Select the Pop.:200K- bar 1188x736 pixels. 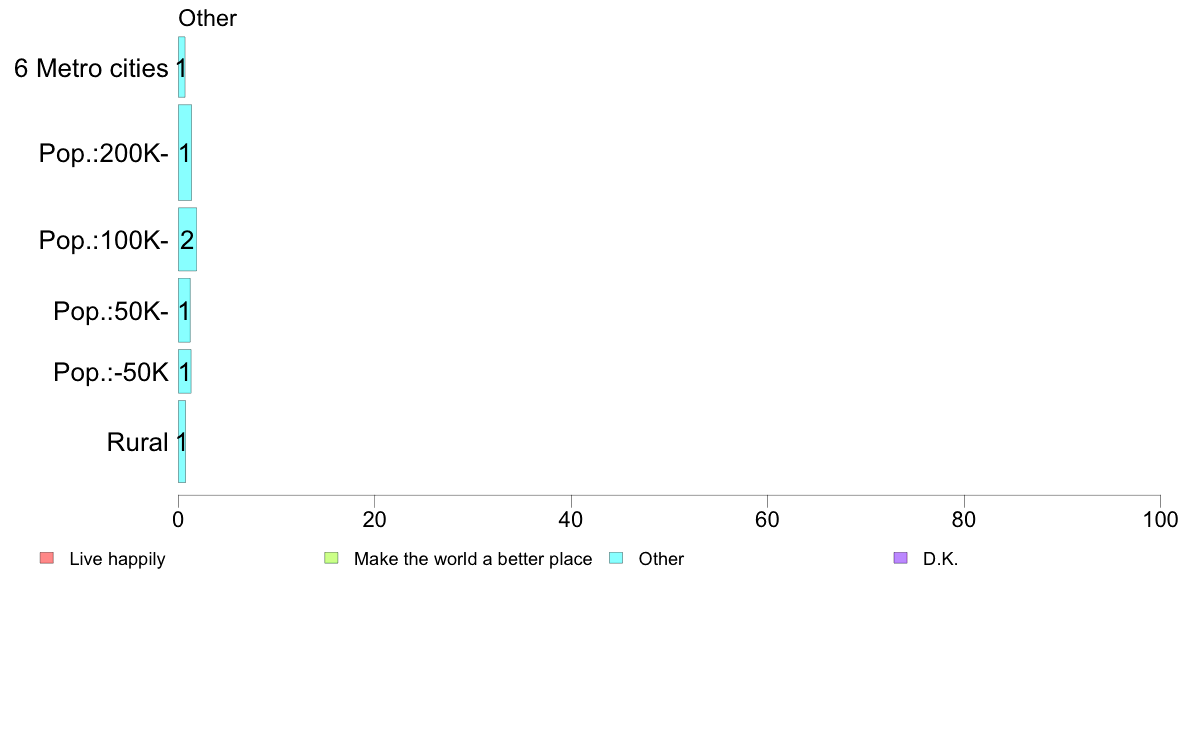pos(185,152)
